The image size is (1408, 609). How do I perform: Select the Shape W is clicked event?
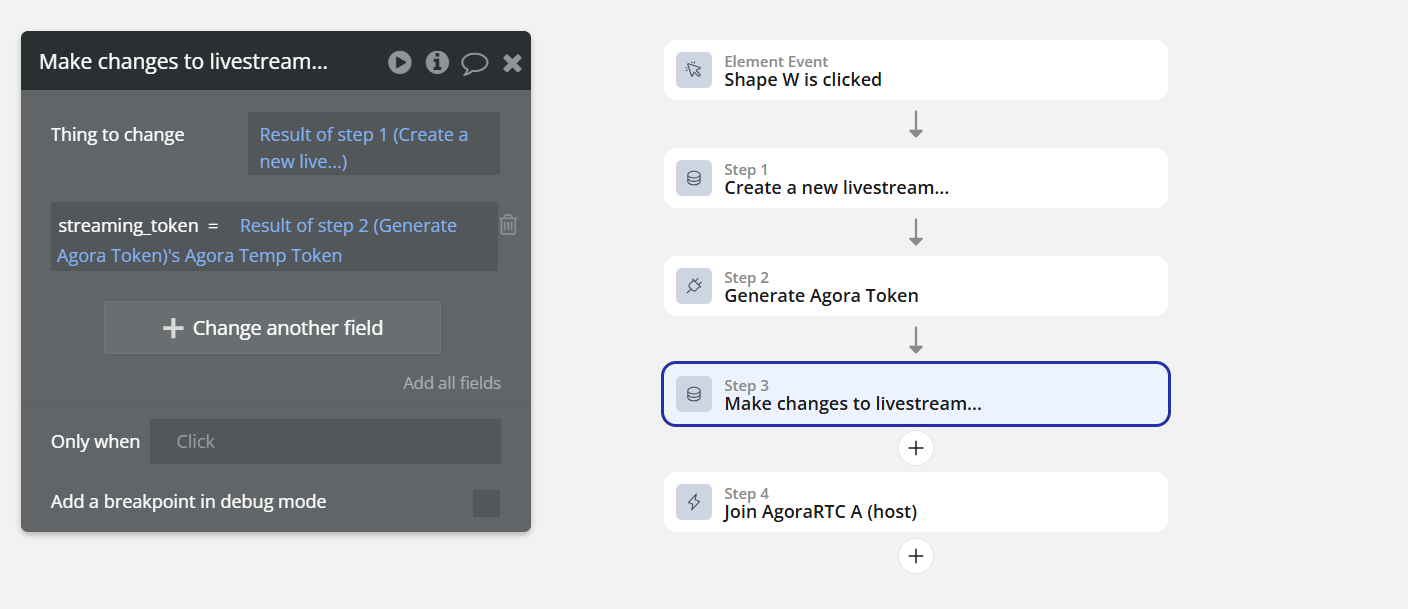click(x=916, y=70)
